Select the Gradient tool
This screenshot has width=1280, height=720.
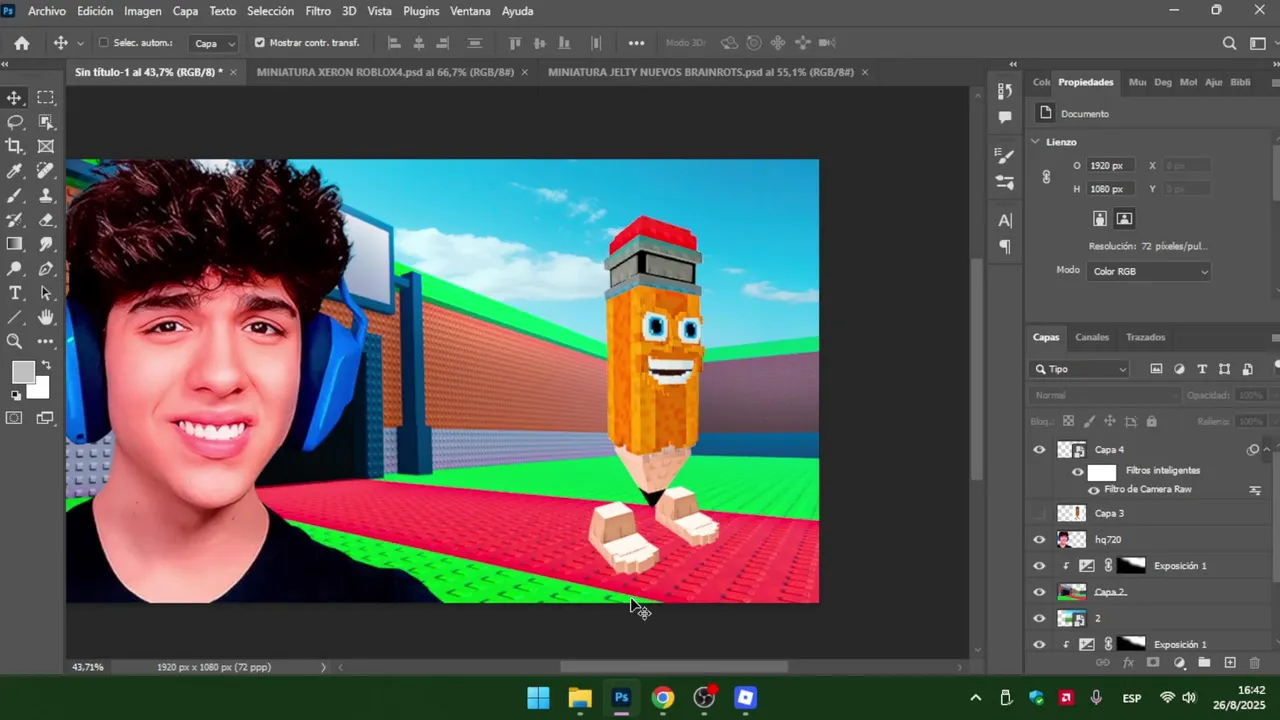[14, 244]
